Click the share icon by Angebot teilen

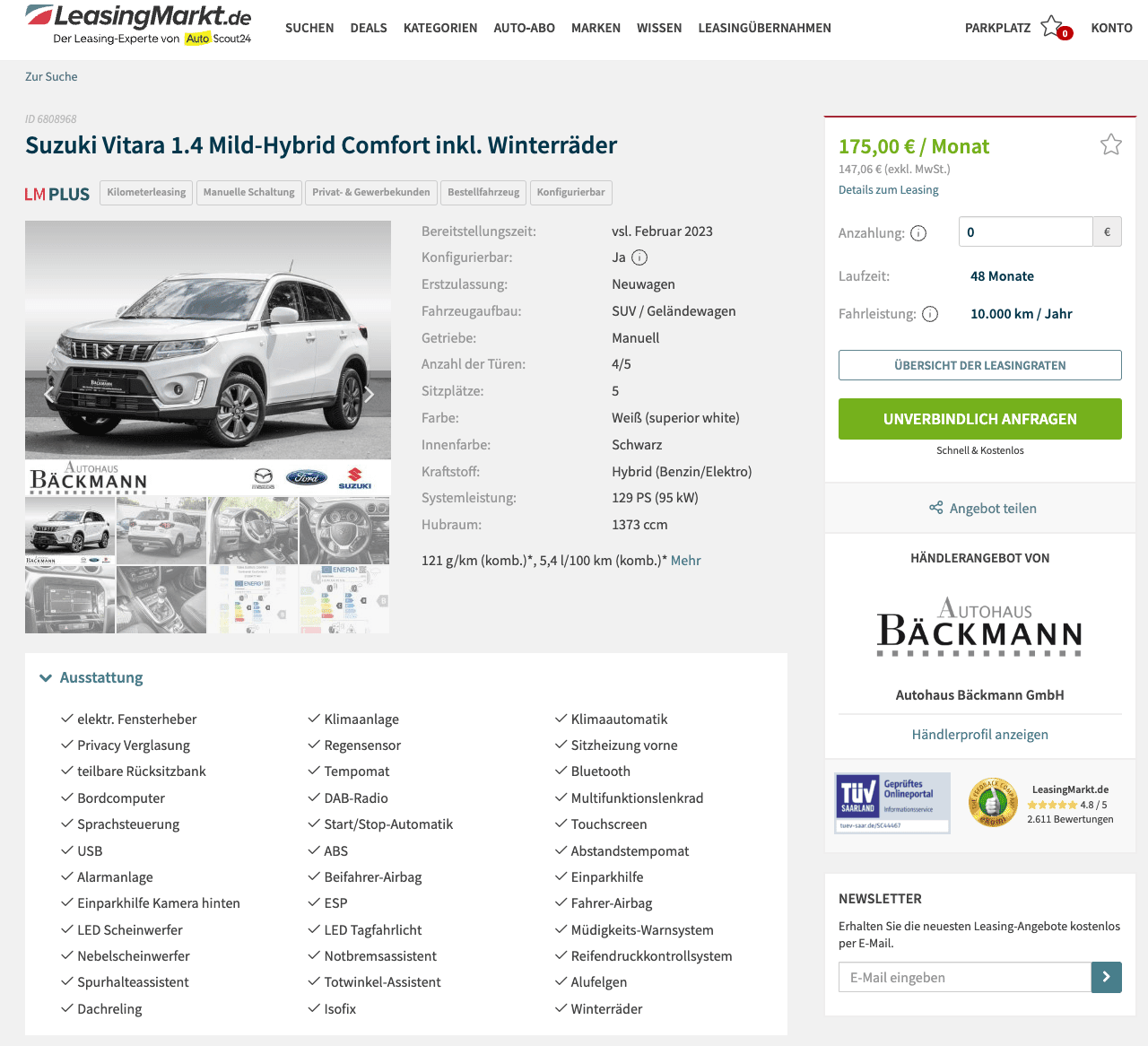pyautogui.click(x=935, y=508)
